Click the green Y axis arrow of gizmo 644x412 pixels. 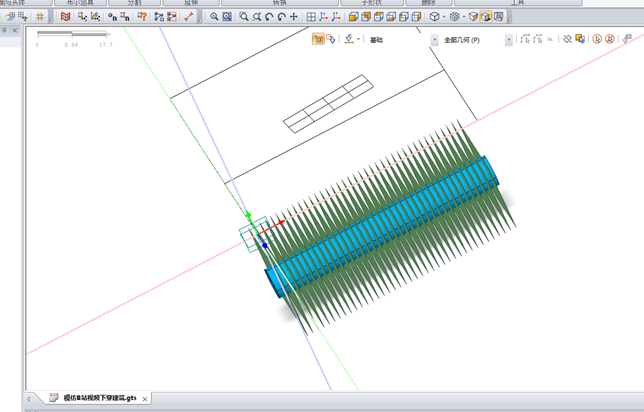248,214
